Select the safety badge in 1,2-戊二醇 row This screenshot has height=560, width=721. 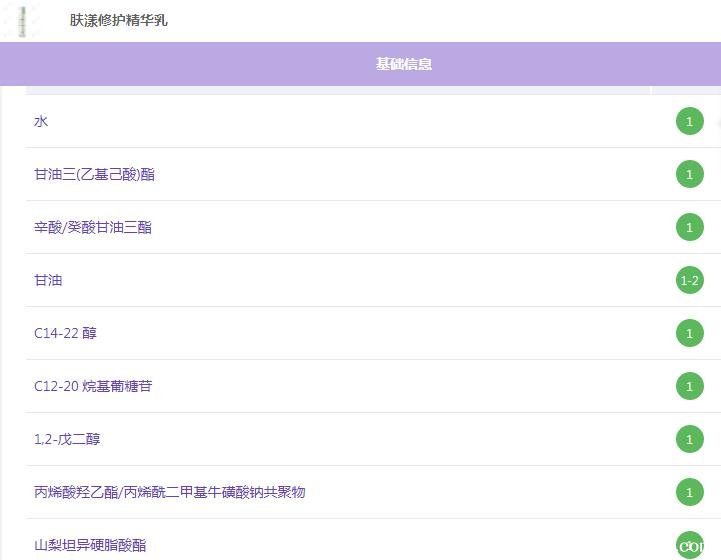(x=689, y=439)
